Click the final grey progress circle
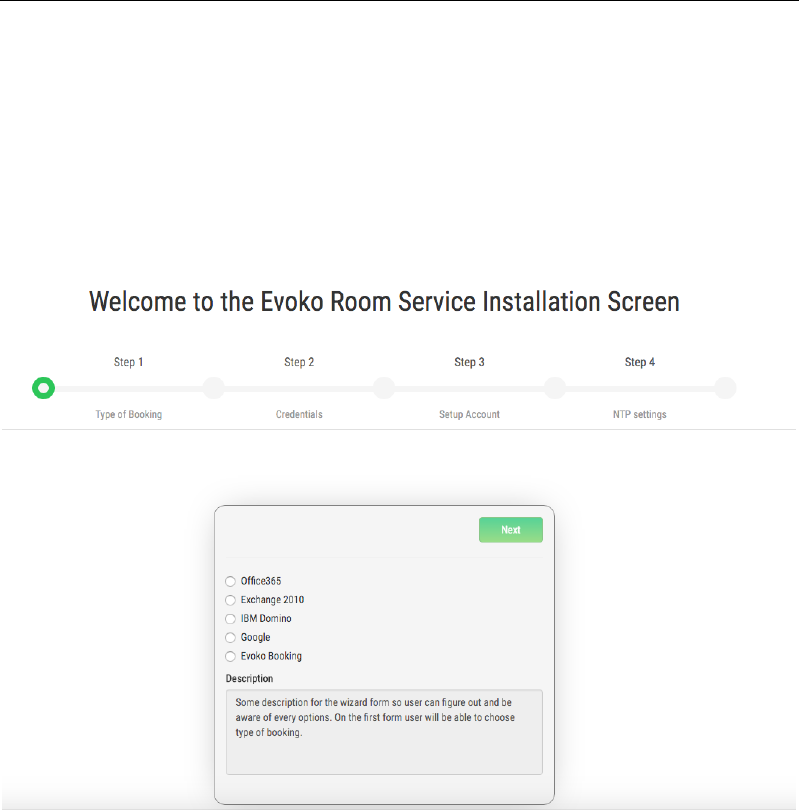Screen dimensions: 799x810 725,388
